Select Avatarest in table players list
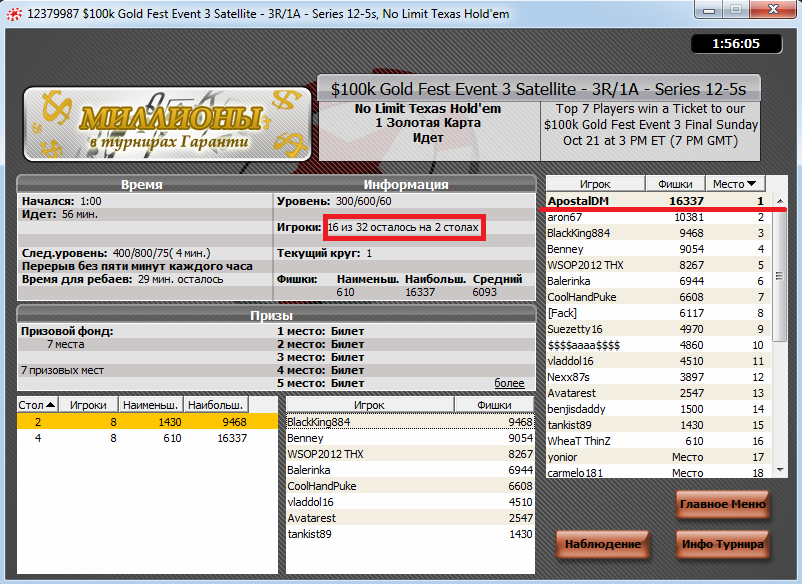Viewport: 802px width, 584px height. (x=410, y=518)
